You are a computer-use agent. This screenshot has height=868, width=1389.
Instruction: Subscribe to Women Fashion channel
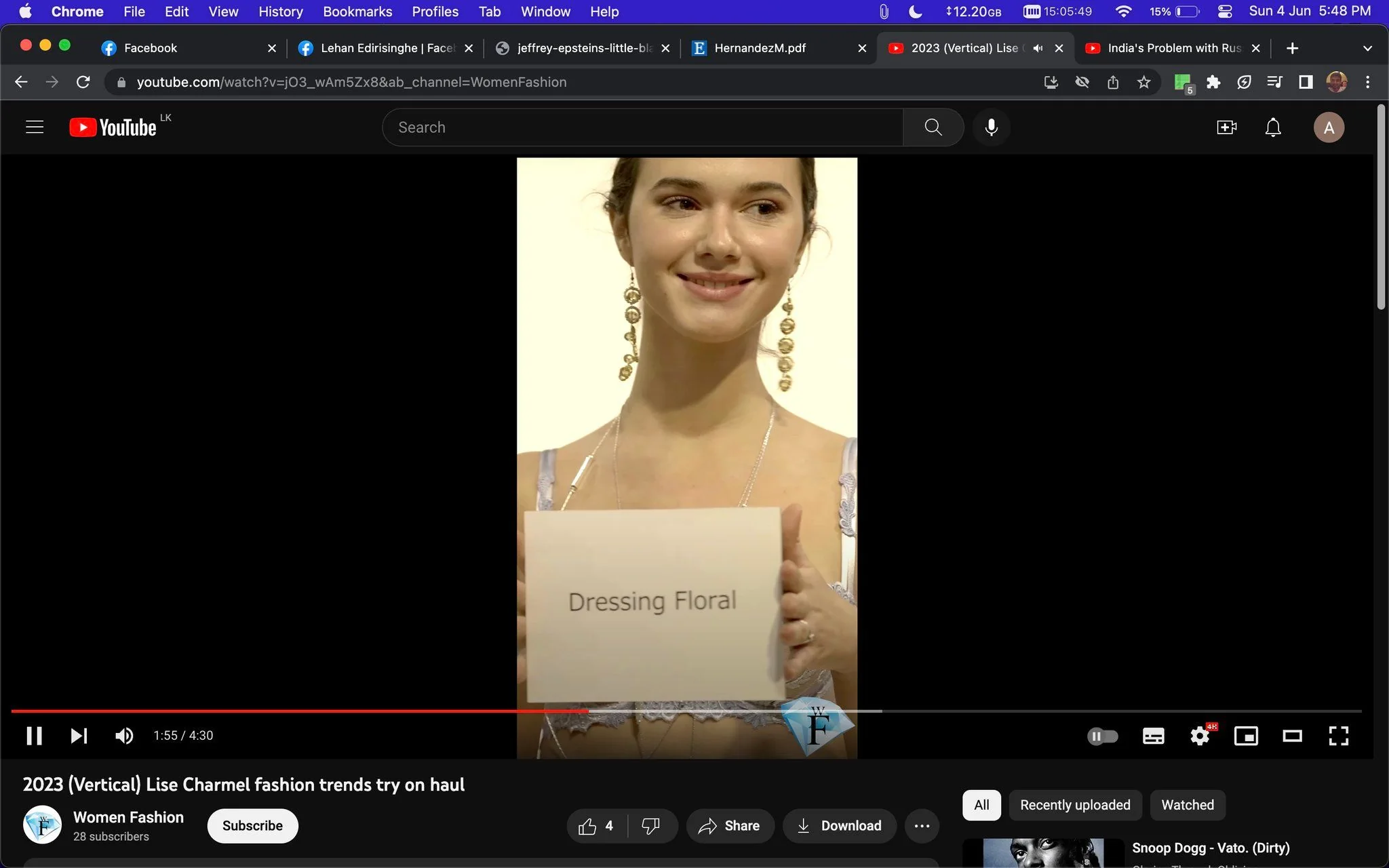tap(252, 826)
